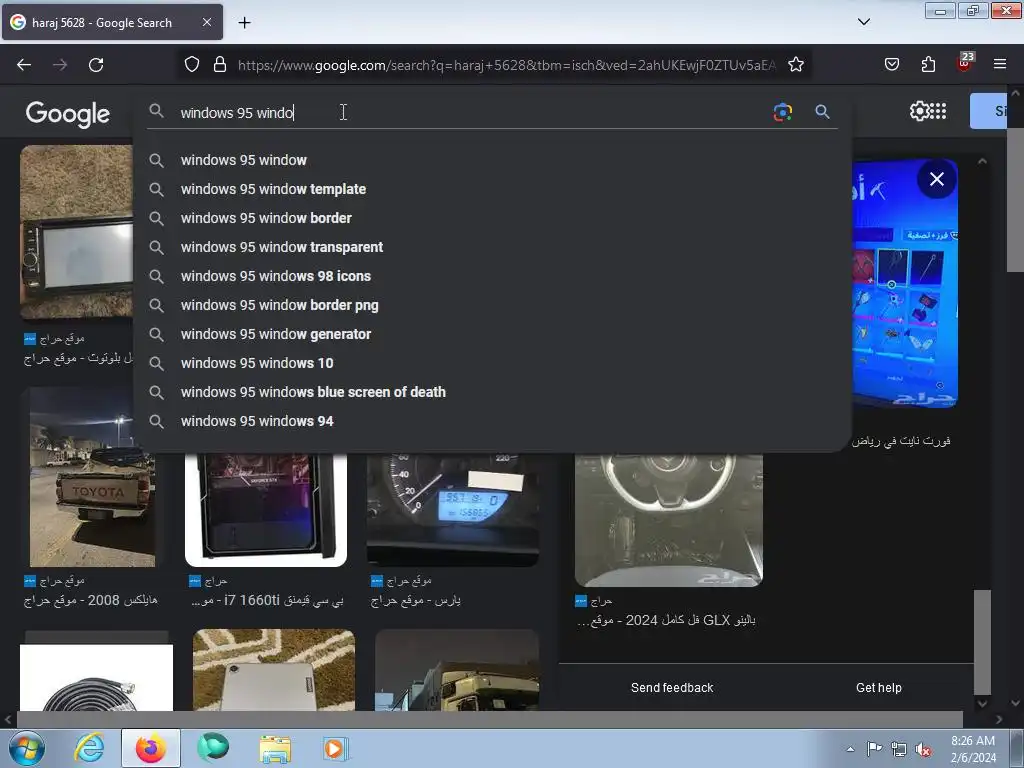1024x768 pixels.
Task: Search by image with Google Lens
Action: pyautogui.click(x=782, y=112)
